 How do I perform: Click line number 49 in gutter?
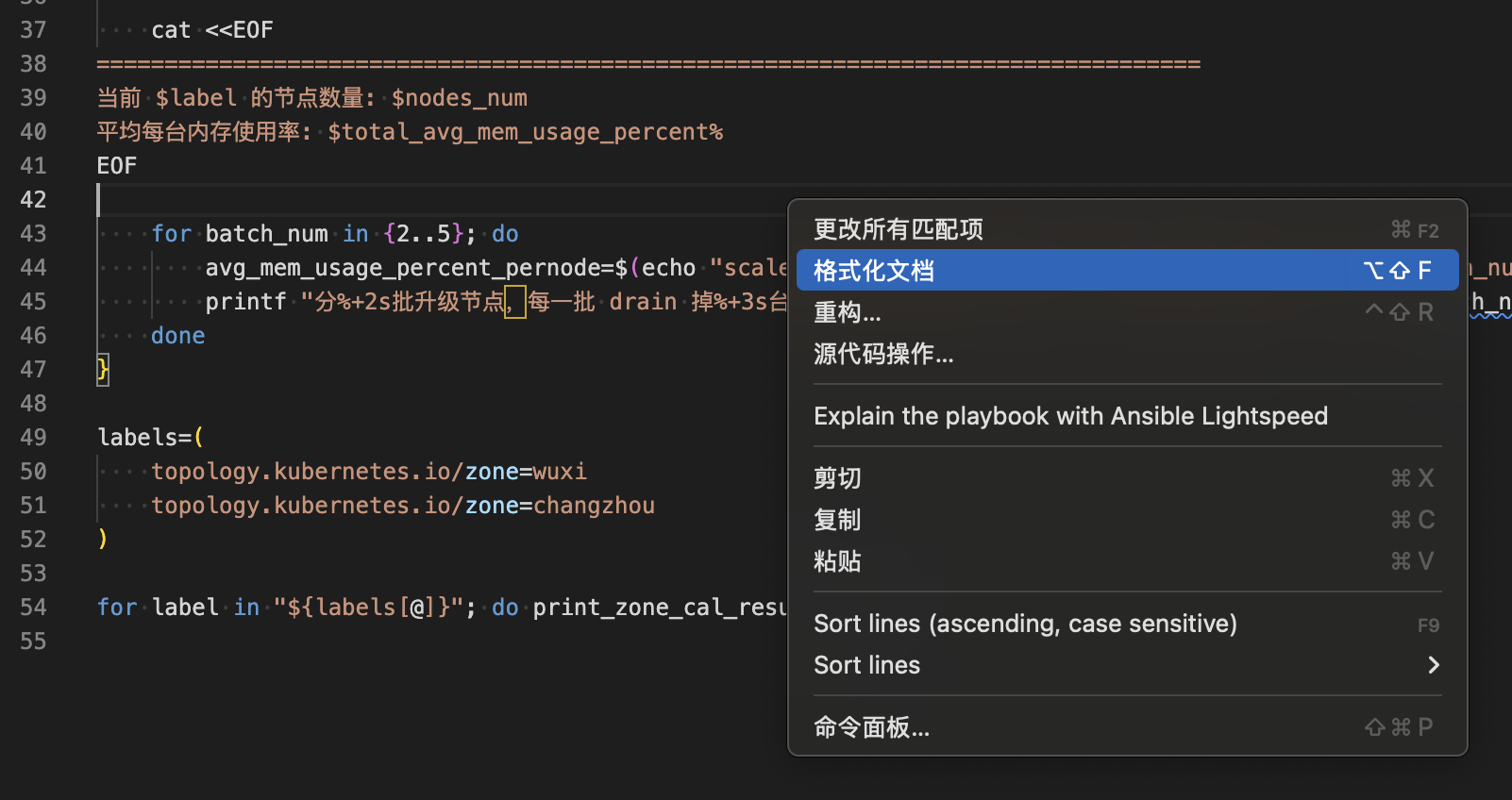[x=33, y=438]
